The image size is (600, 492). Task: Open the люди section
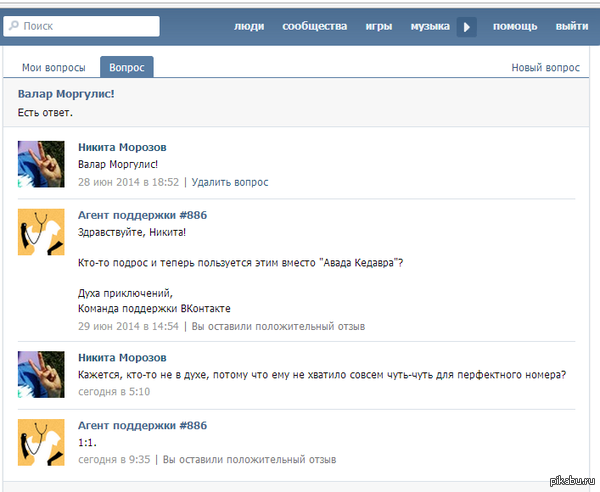point(249,26)
